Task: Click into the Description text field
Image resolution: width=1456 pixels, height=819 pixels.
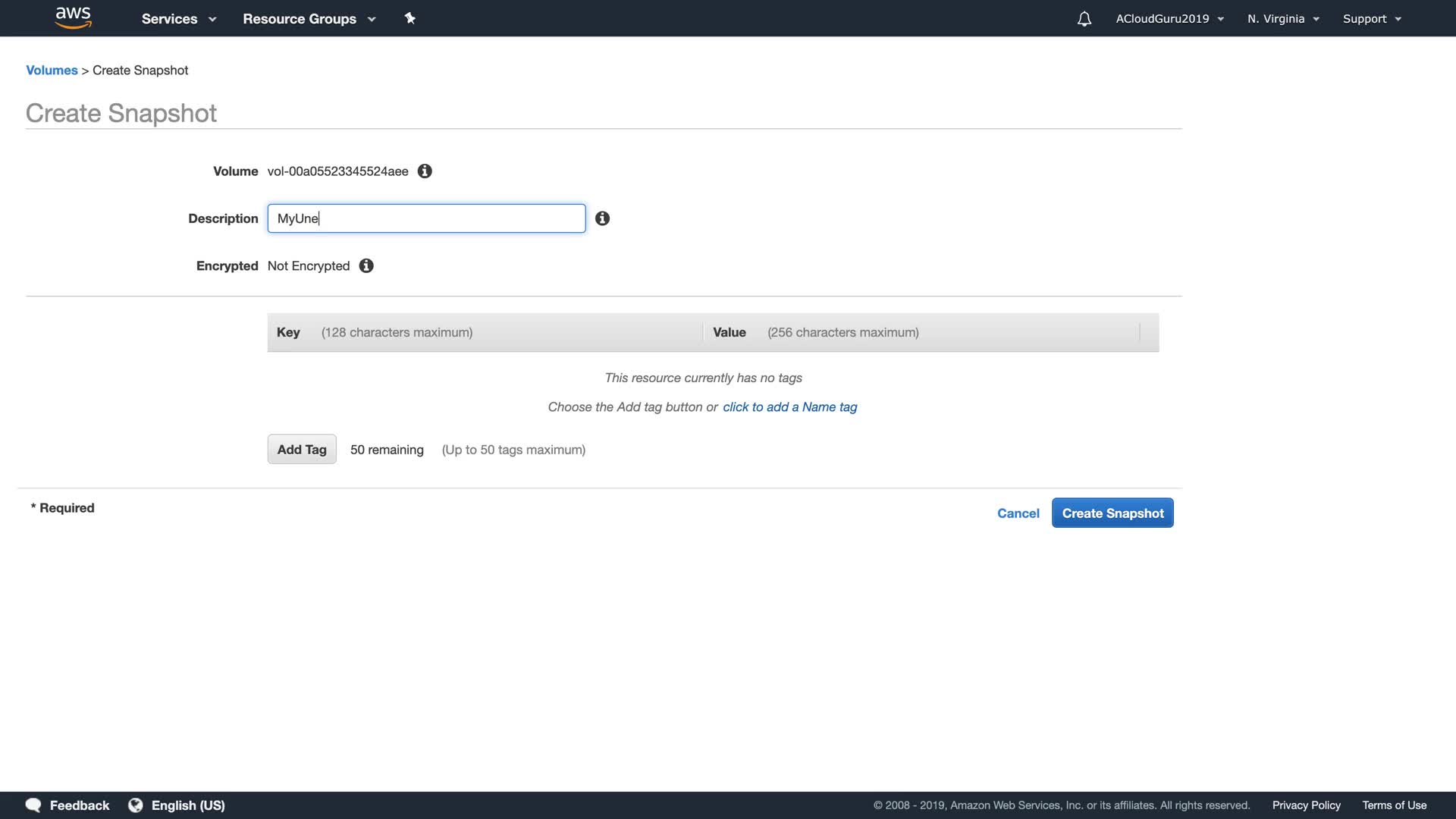Action: (426, 218)
